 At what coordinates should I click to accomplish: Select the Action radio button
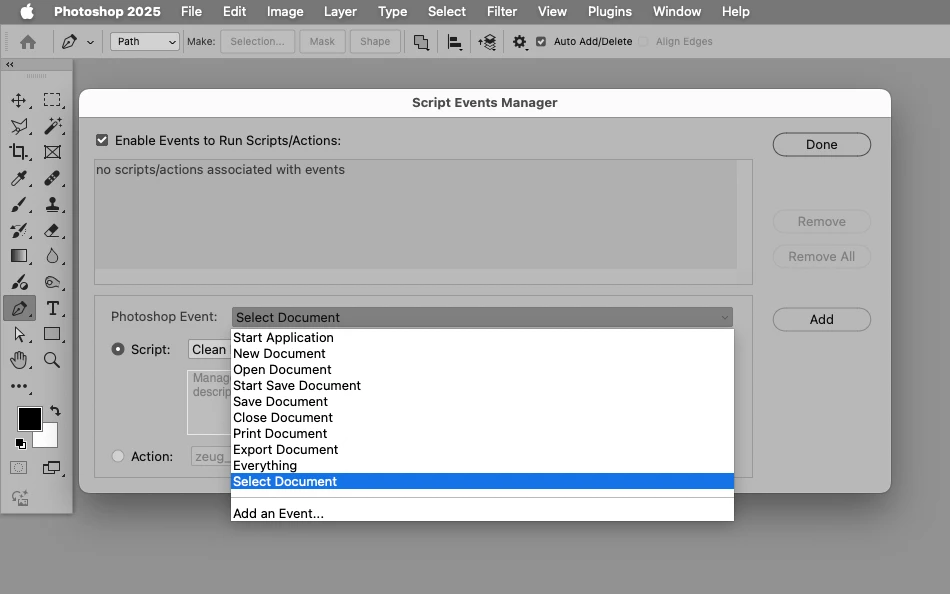click(x=118, y=456)
